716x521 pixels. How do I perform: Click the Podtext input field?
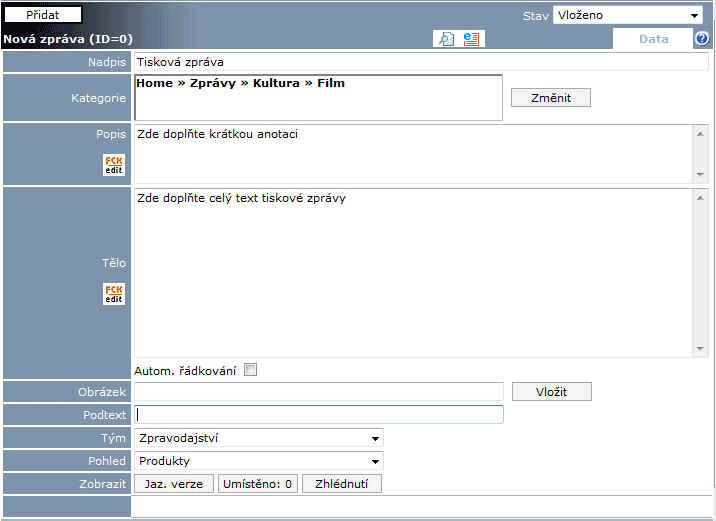tap(319, 415)
